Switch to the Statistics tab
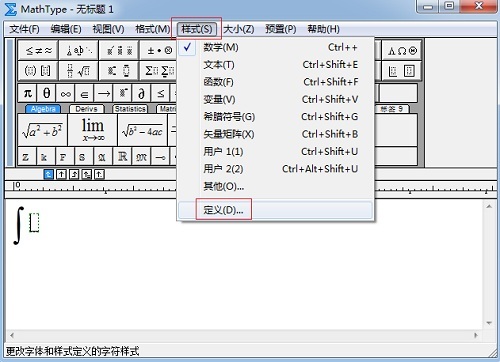Viewport: 500px width, 362px height. pyautogui.click(x=130, y=109)
